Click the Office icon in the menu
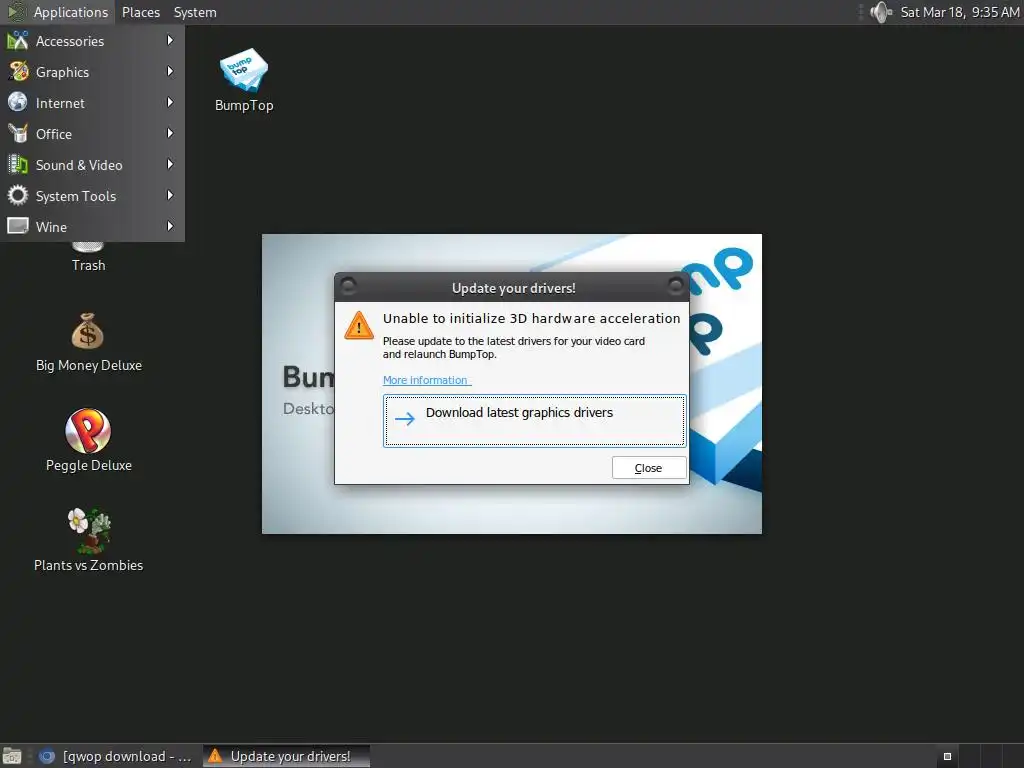1024x768 pixels. [18, 133]
